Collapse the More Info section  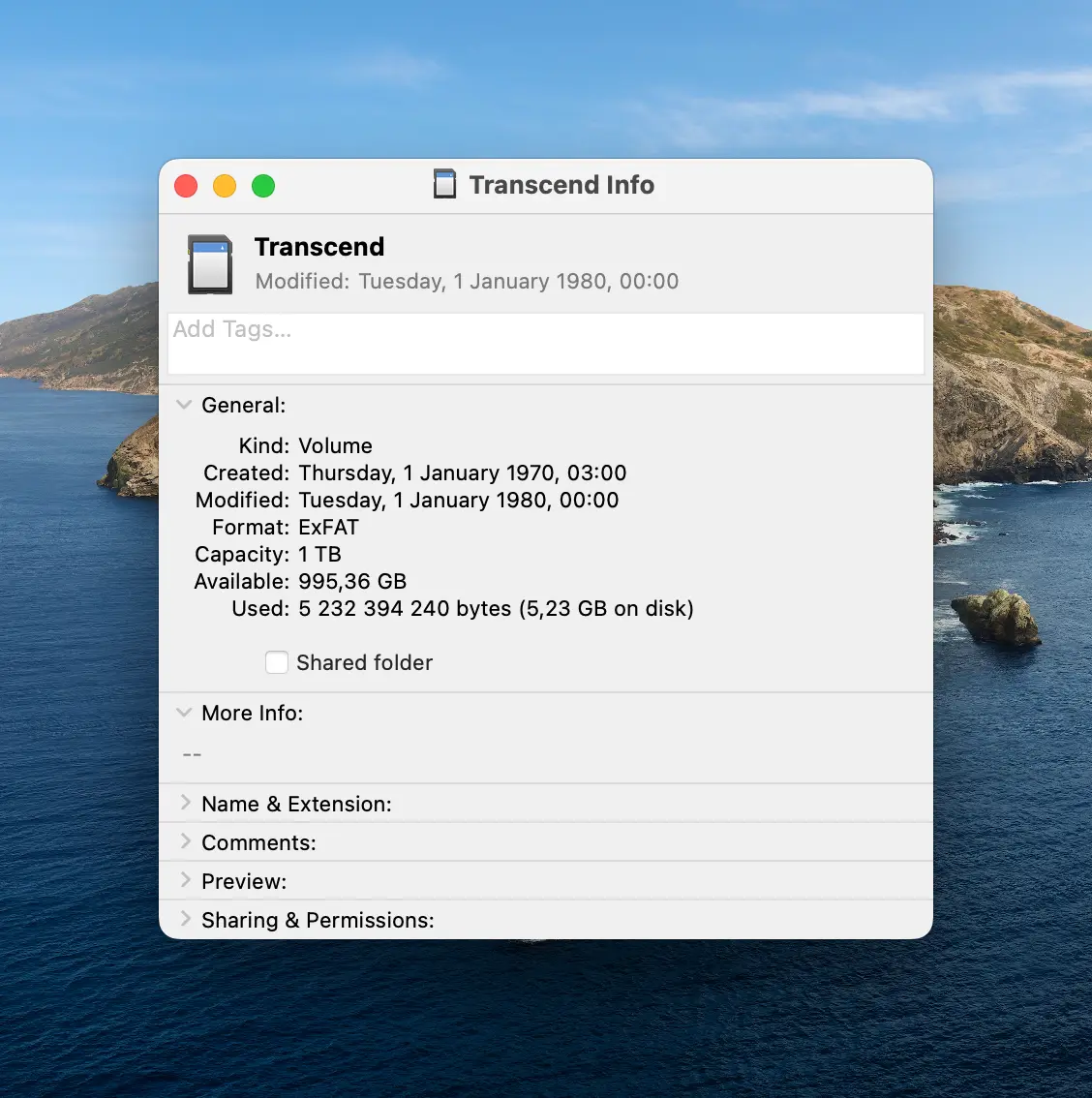(x=184, y=713)
